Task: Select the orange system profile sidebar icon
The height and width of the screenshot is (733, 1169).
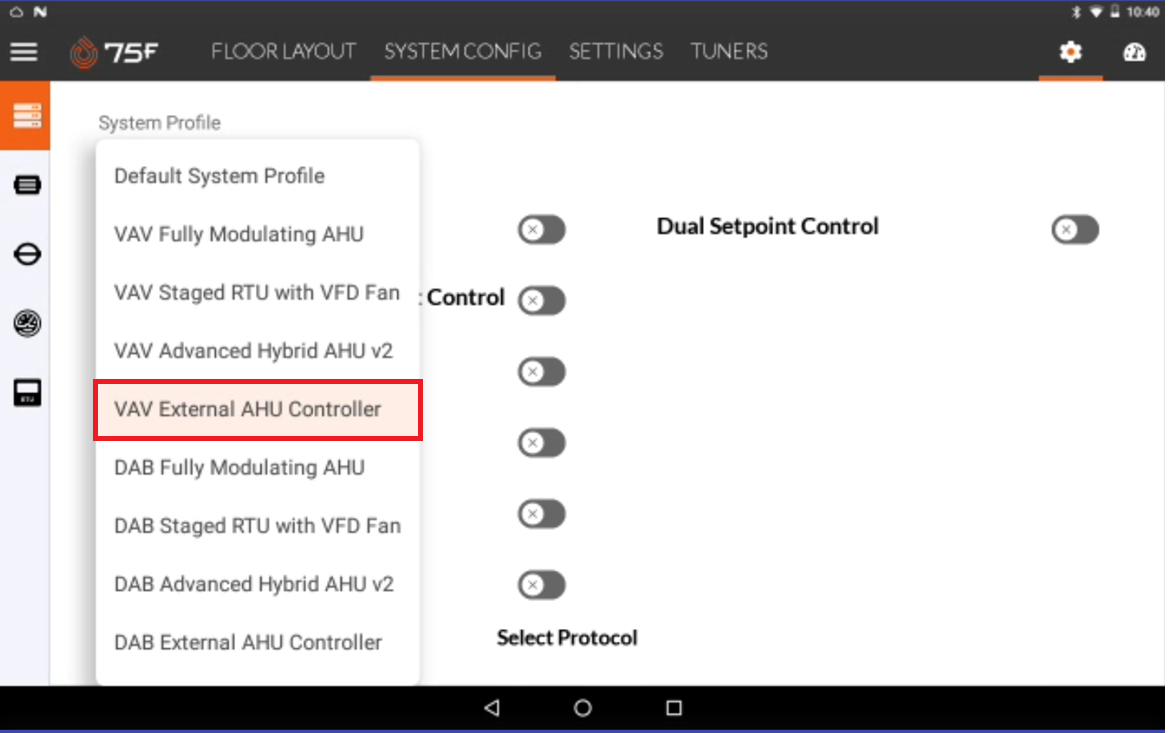Action: click(x=25, y=116)
